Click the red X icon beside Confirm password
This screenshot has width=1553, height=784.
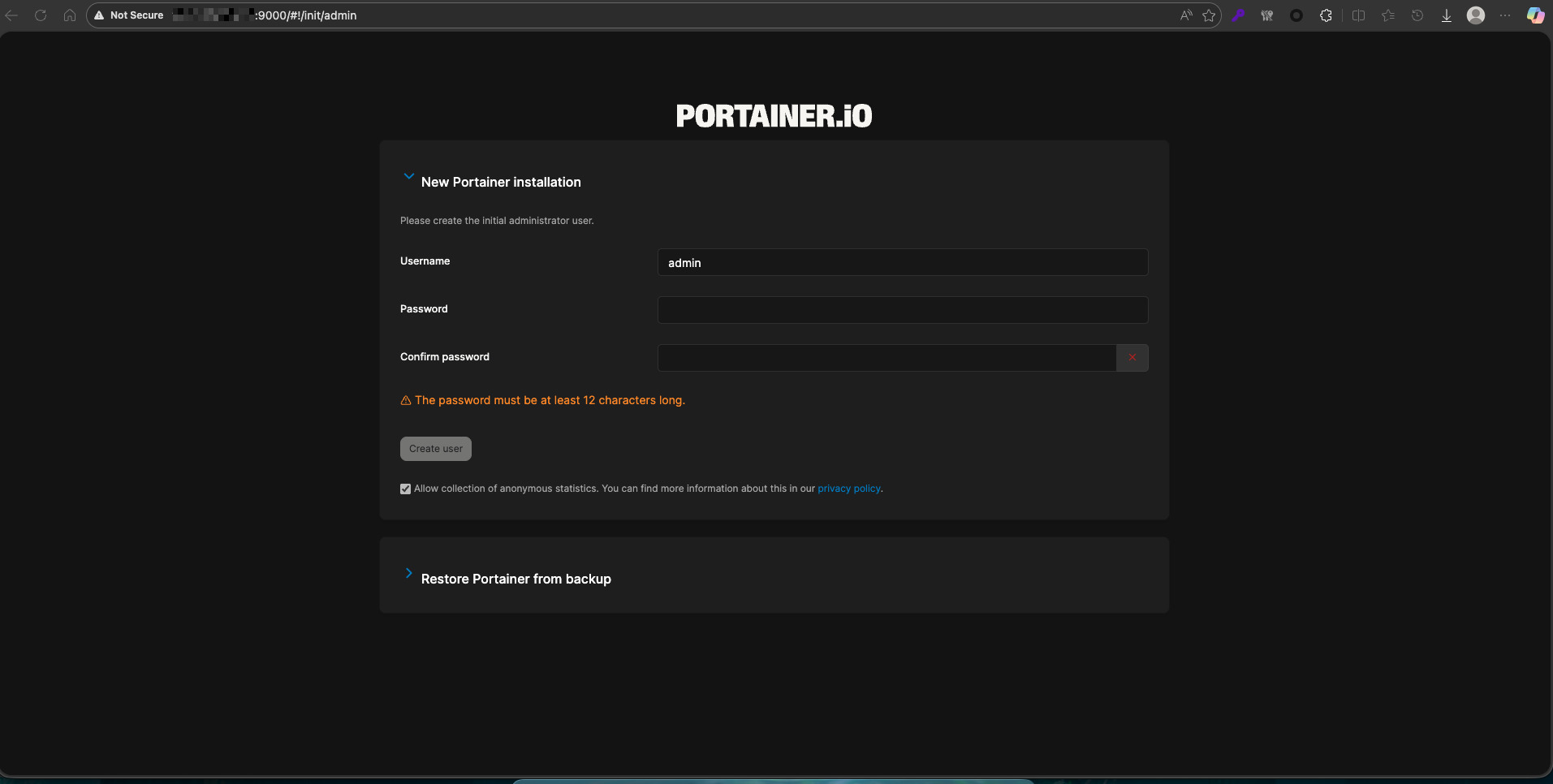pos(1132,358)
